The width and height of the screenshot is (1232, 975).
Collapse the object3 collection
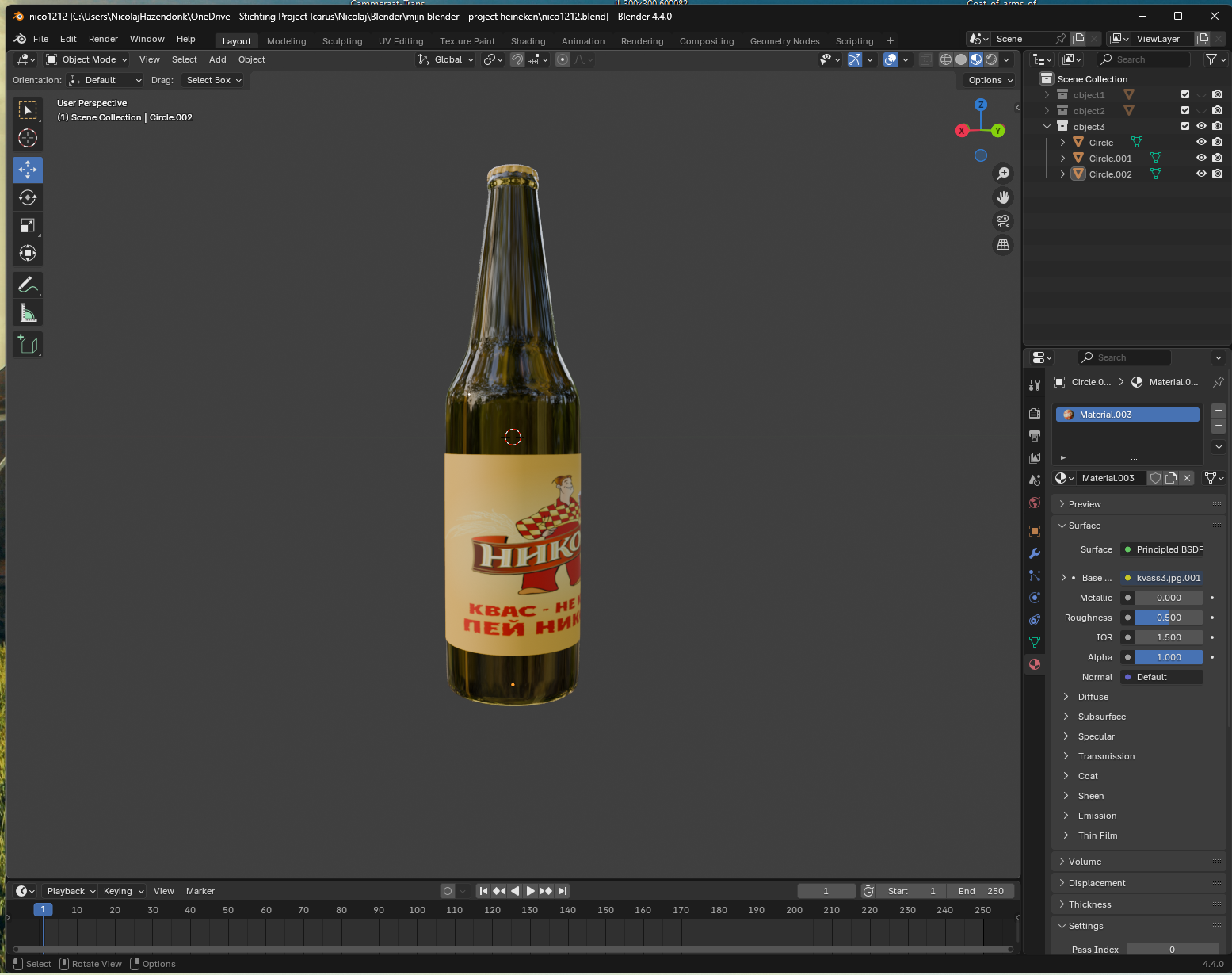pos(1047,127)
